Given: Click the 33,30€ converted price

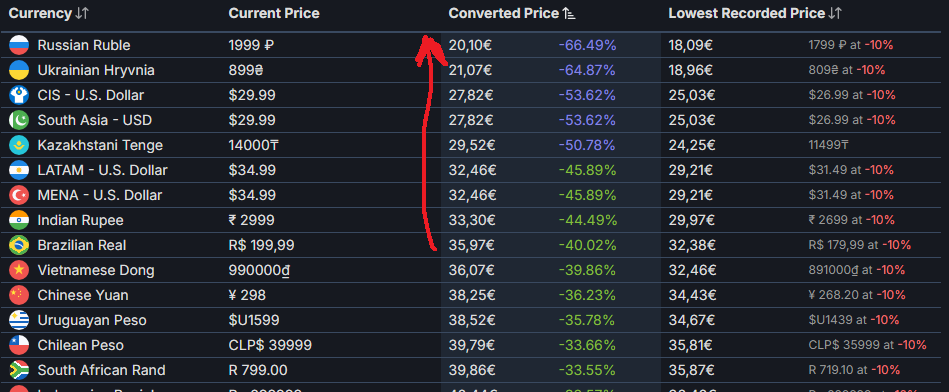Looking at the screenshot, I should tap(472, 220).
